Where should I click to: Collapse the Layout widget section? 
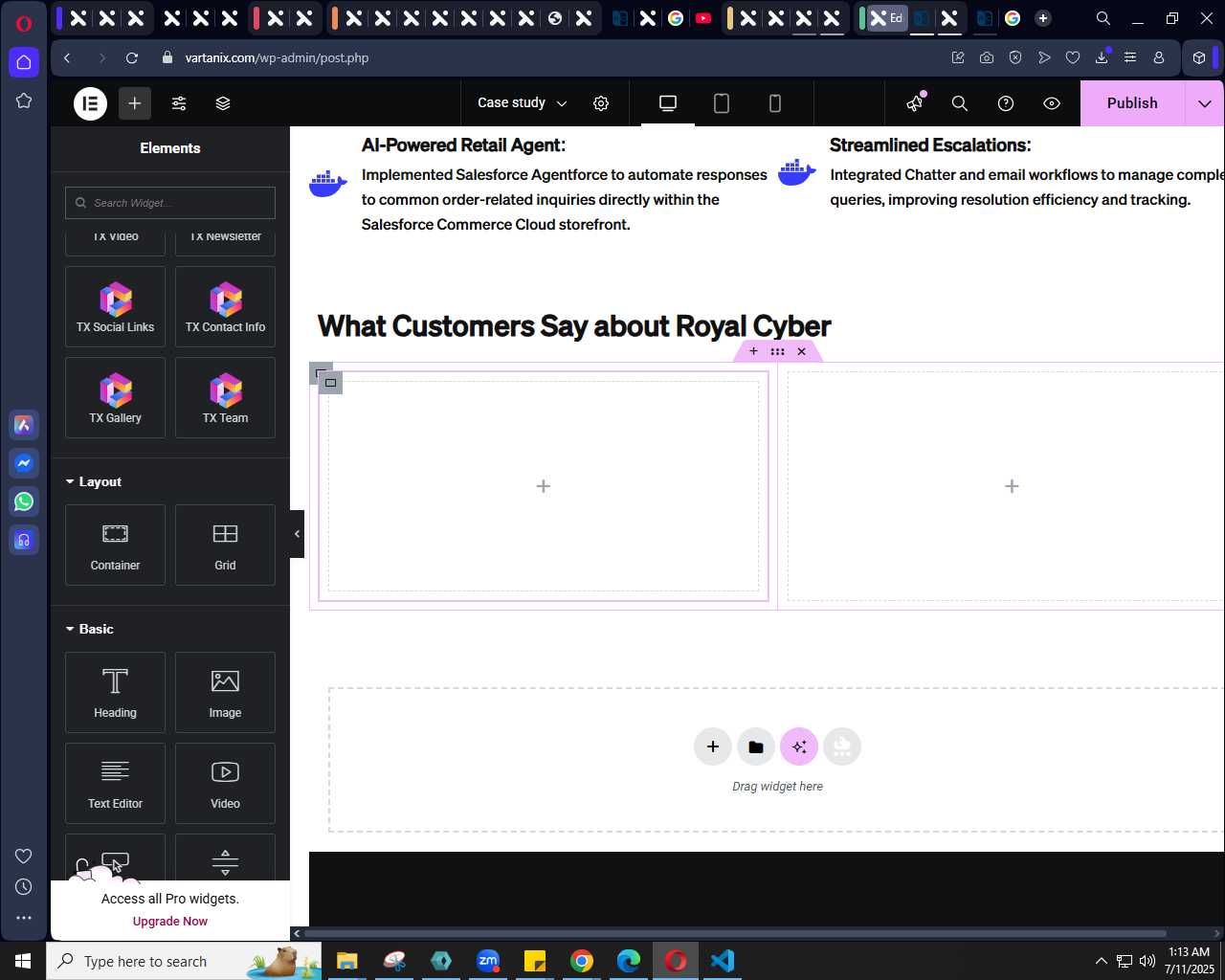point(94,482)
